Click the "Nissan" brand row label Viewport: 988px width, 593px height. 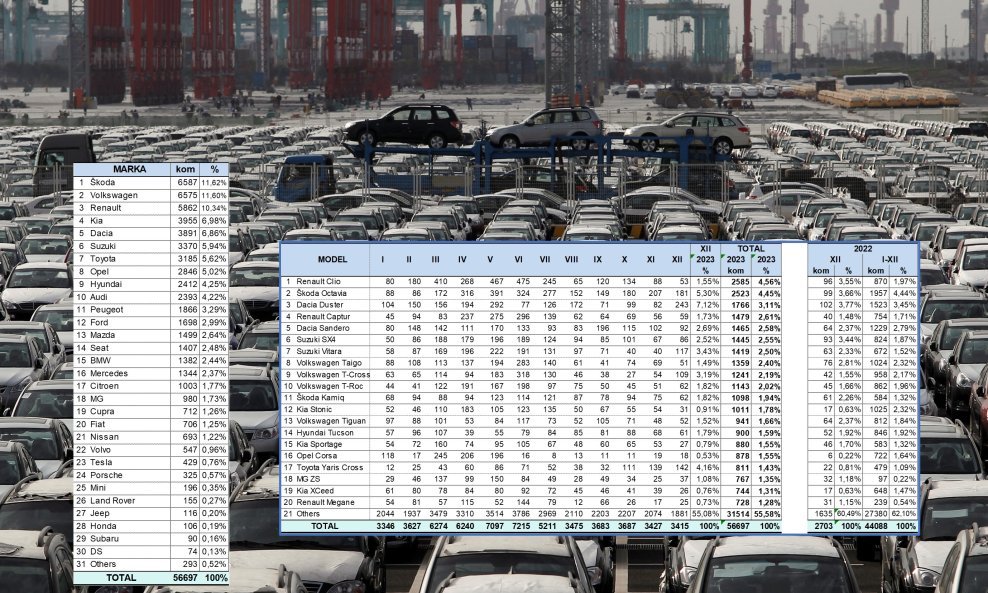point(104,437)
